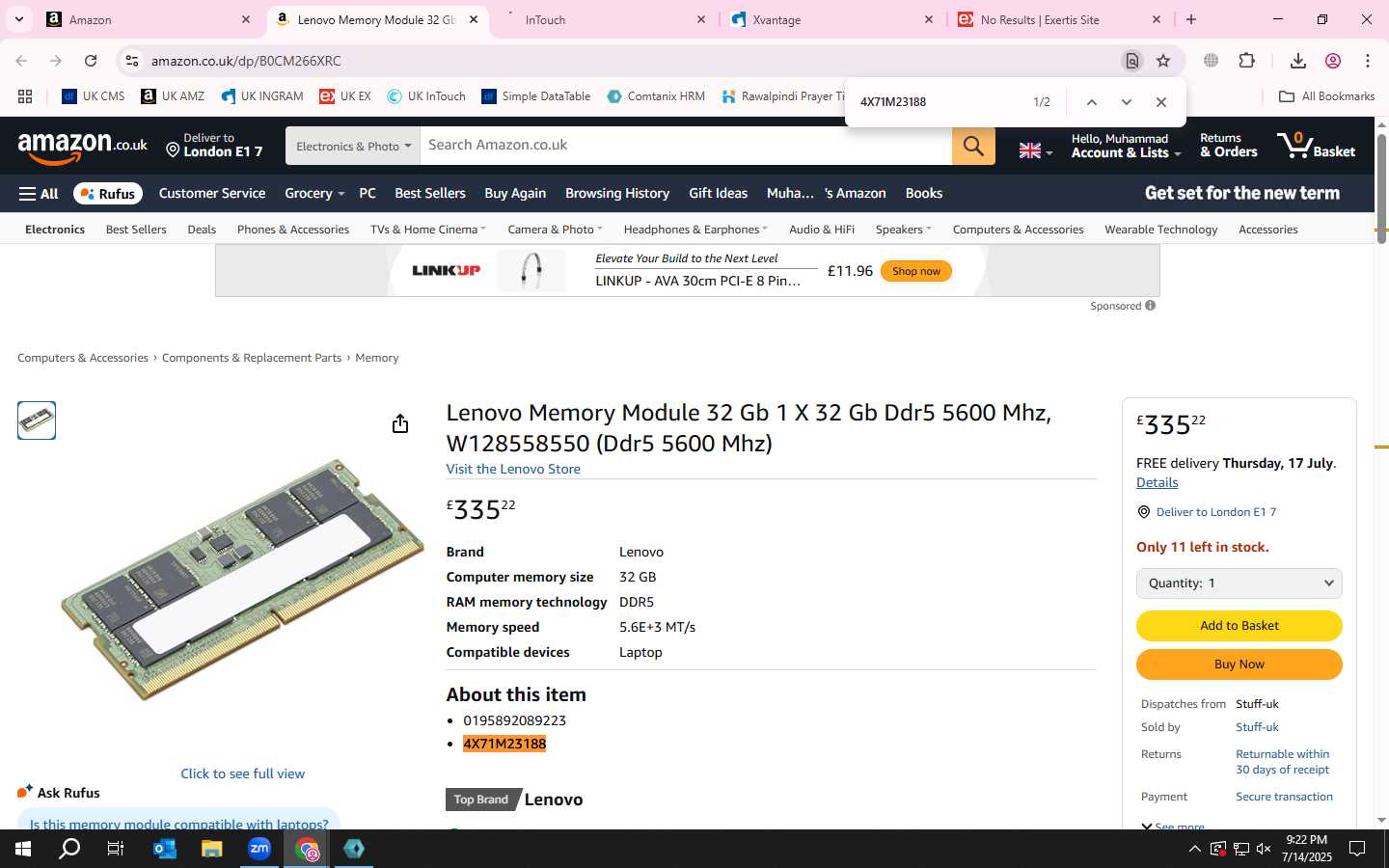
Task: Click the orange Amazon search magnifier button
Action: pyautogui.click(x=973, y=146)
